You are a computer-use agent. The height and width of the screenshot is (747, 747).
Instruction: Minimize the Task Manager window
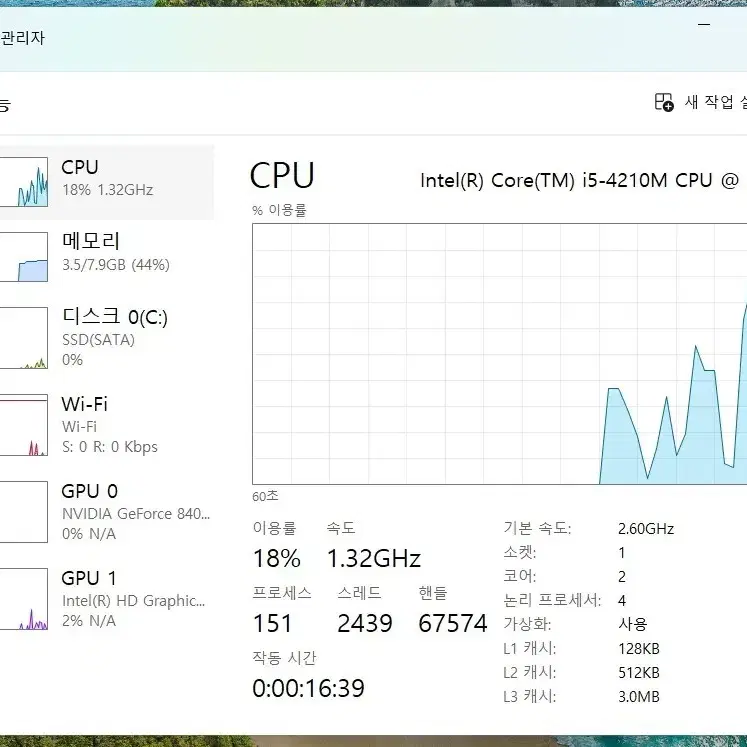[704, 24]
